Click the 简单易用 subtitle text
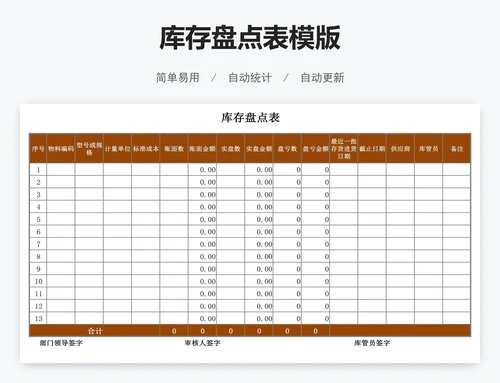Image resolution: width=500 pixels, height=383 pixels. pyautogui.click(x=178, y=78)
